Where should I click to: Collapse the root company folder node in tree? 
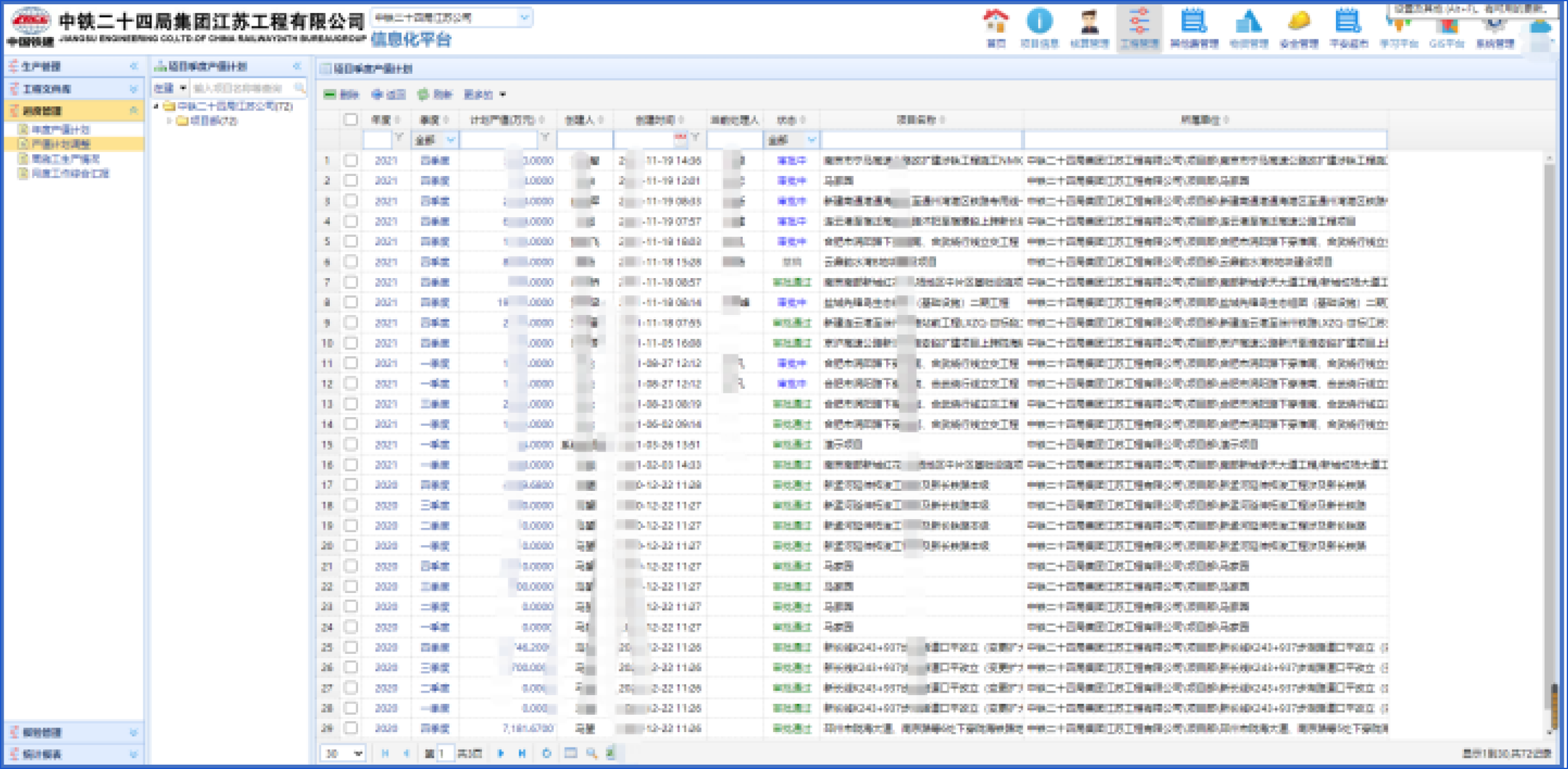156,106
